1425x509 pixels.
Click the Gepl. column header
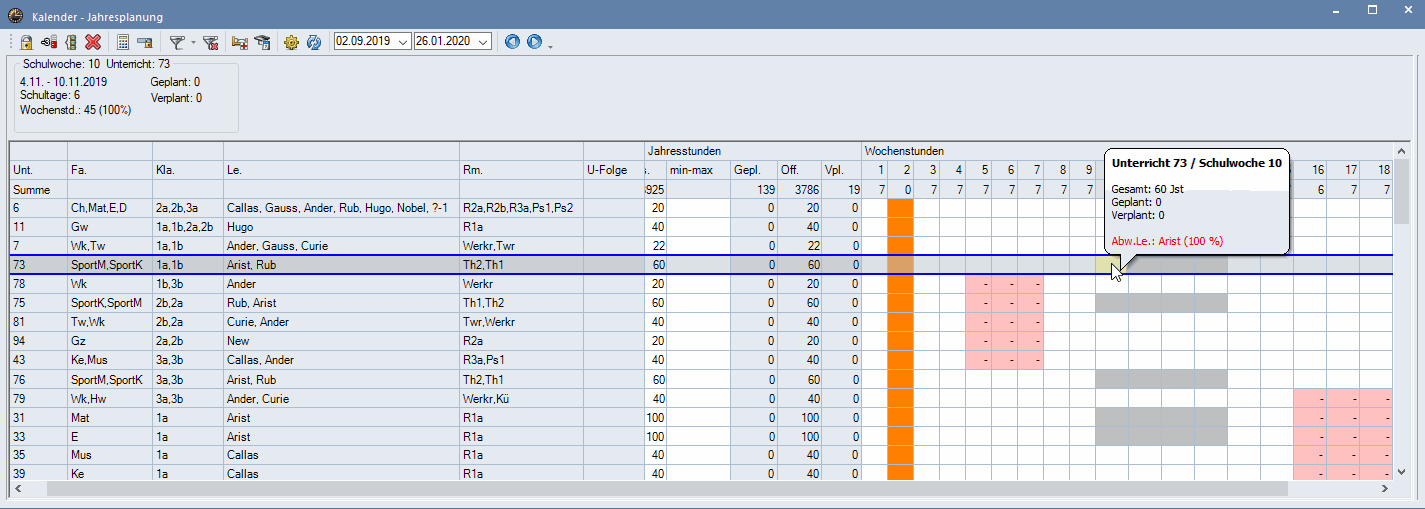click(754, 170)
